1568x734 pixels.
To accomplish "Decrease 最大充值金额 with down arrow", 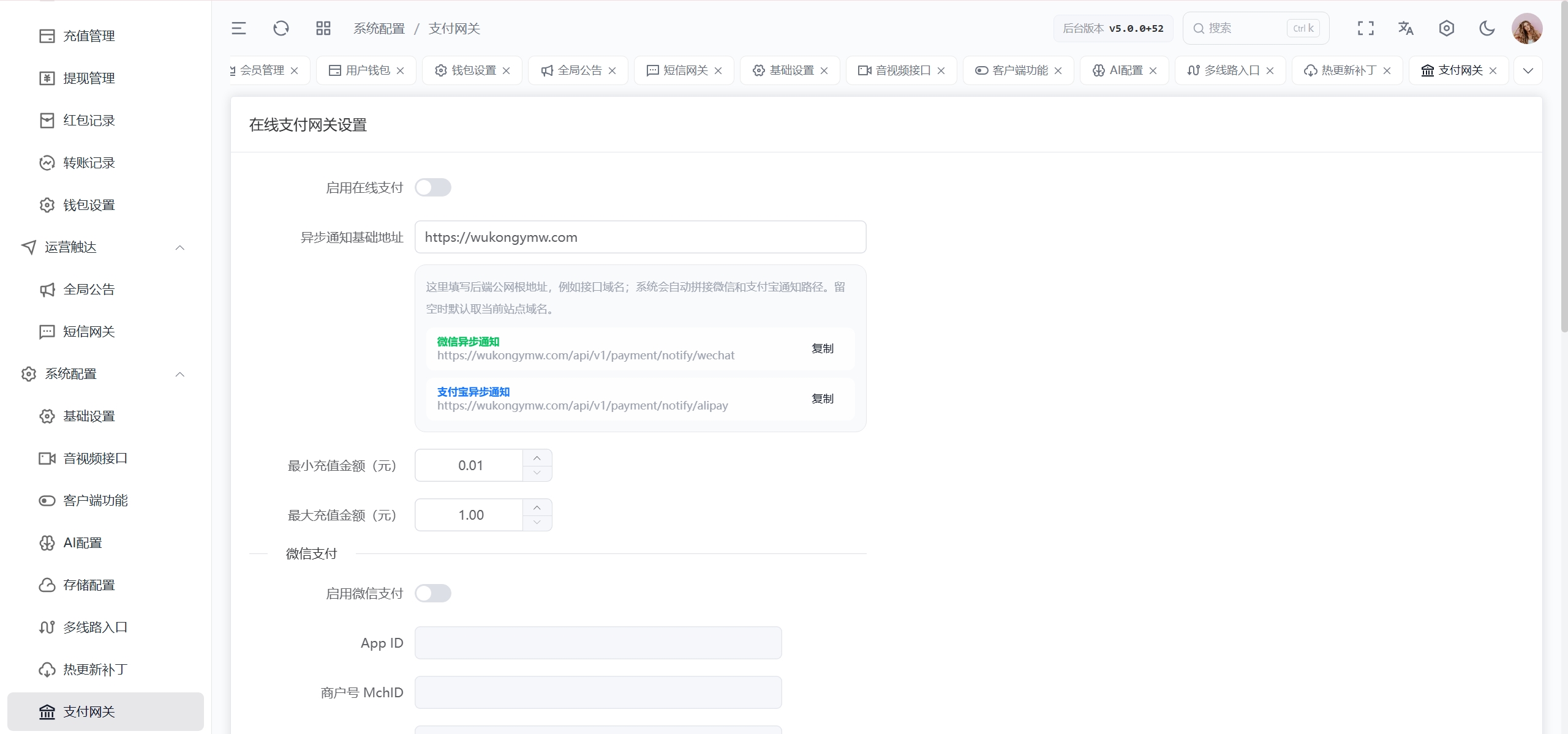I will pos(537,523).
